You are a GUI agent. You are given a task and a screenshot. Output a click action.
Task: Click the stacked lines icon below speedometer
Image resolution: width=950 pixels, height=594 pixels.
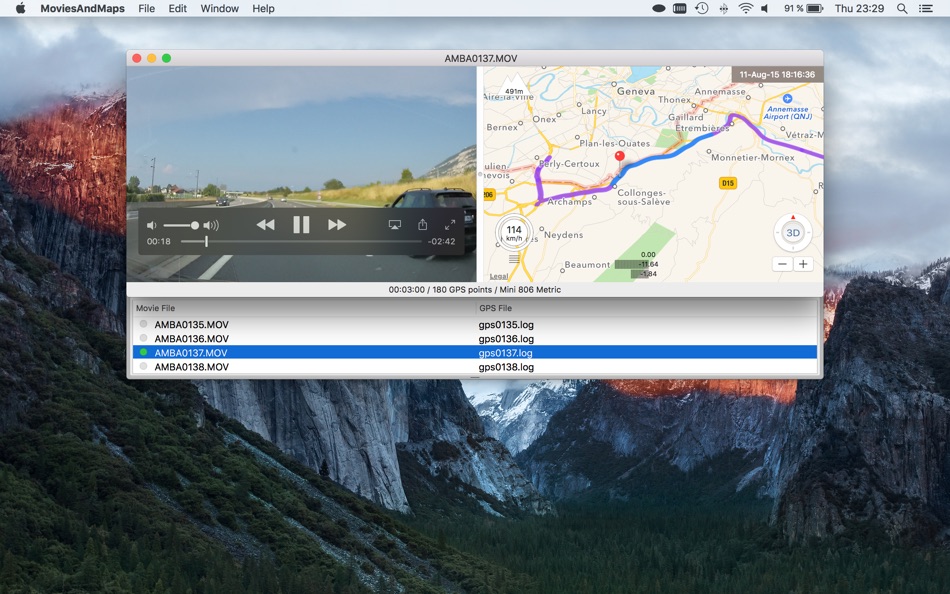click(514, 259)
